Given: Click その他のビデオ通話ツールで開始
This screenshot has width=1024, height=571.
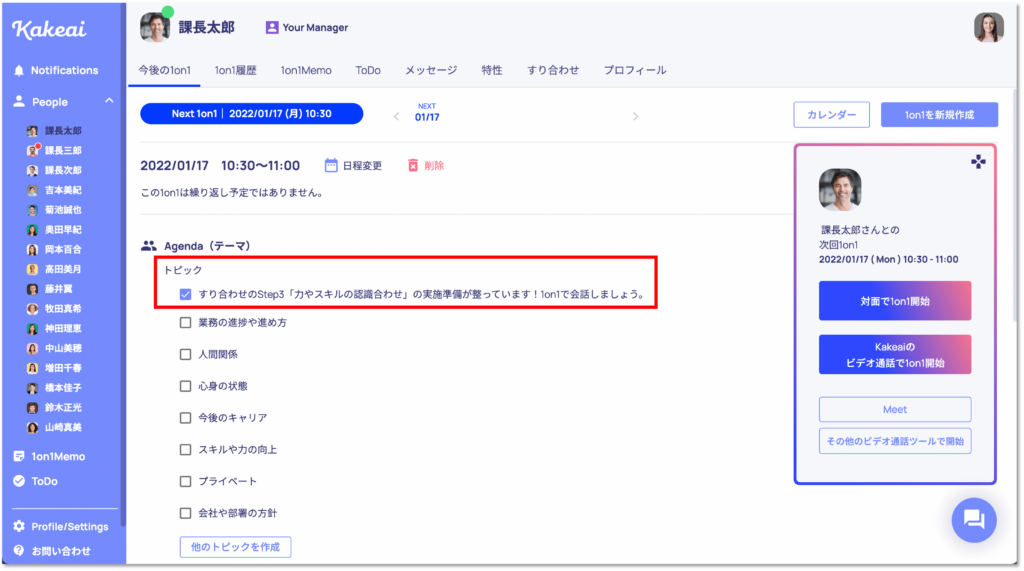Looking at the screenshot, I should tap(895, 441).
